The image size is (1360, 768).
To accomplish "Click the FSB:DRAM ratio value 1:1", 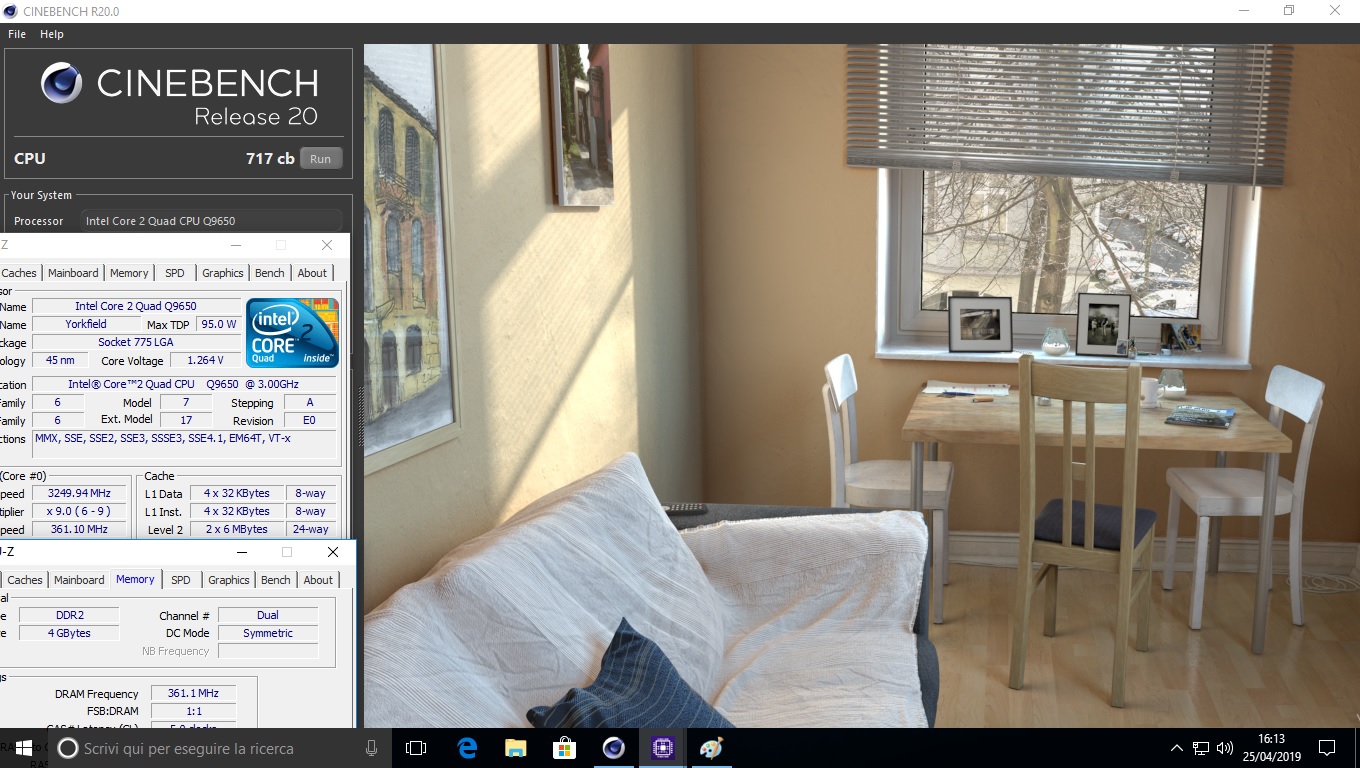I will click(194, 711).
